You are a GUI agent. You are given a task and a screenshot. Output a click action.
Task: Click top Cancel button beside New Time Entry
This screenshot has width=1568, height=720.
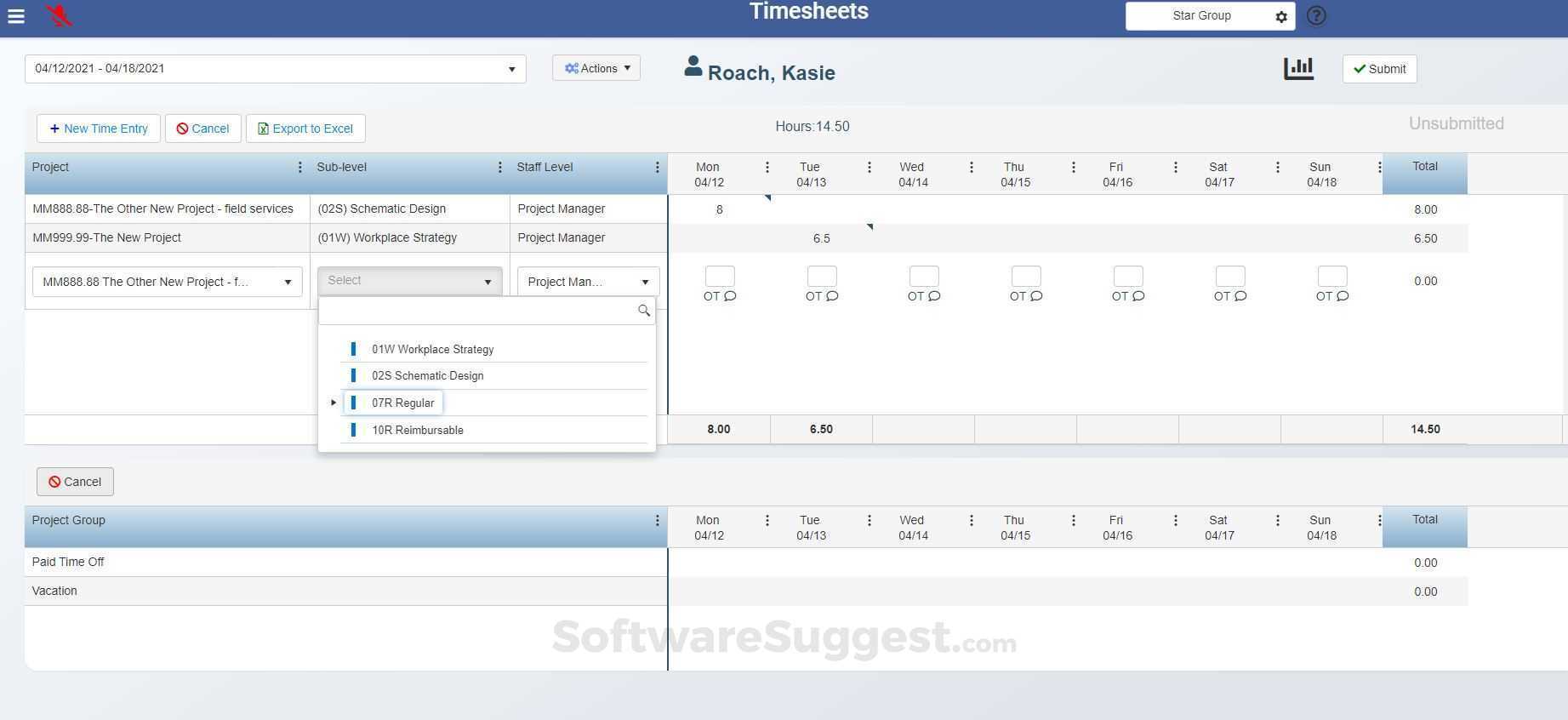tap(203, 129)
